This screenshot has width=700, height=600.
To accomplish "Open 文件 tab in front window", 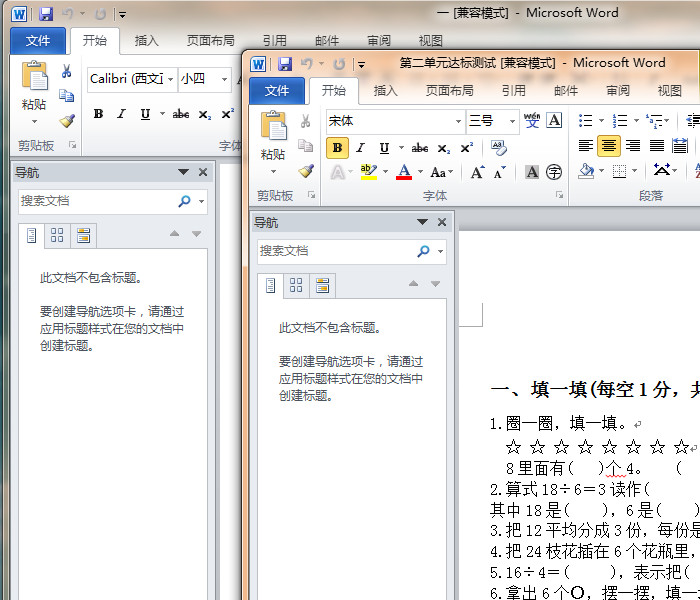I will point(277,91).
